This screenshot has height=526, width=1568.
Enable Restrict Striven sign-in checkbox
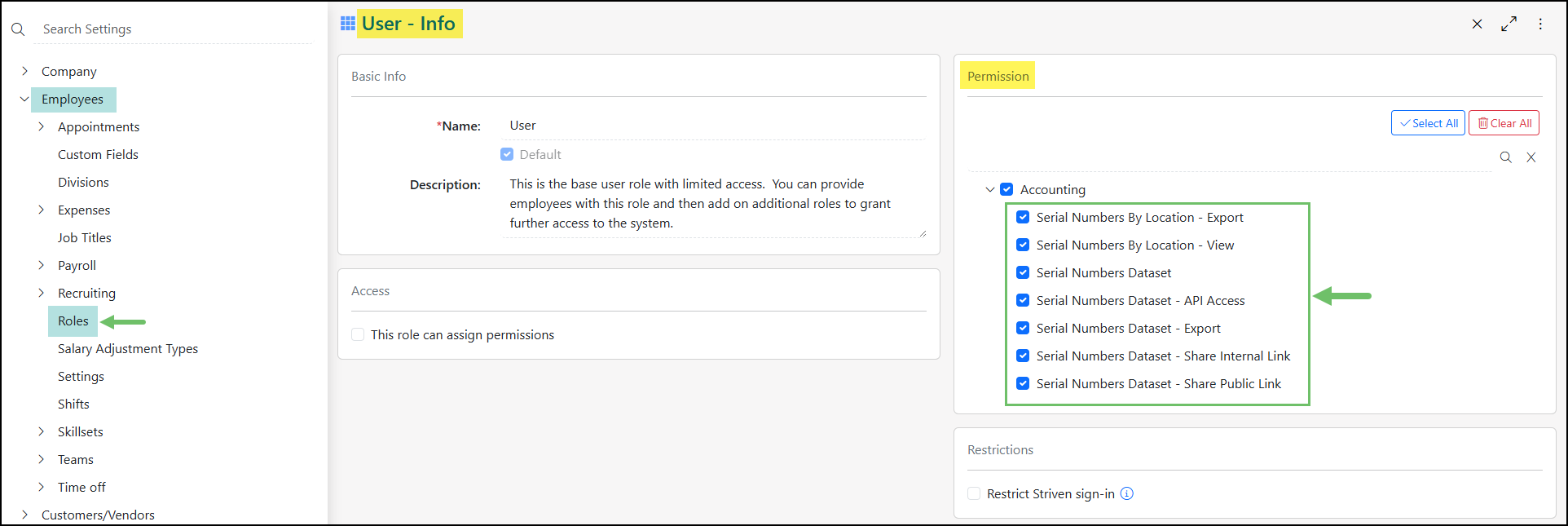[974, 493]
